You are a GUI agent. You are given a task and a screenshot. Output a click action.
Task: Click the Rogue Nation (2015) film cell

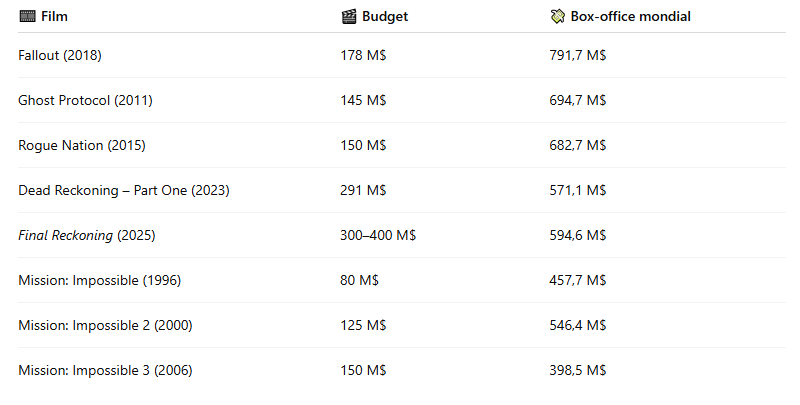(82, 145)
